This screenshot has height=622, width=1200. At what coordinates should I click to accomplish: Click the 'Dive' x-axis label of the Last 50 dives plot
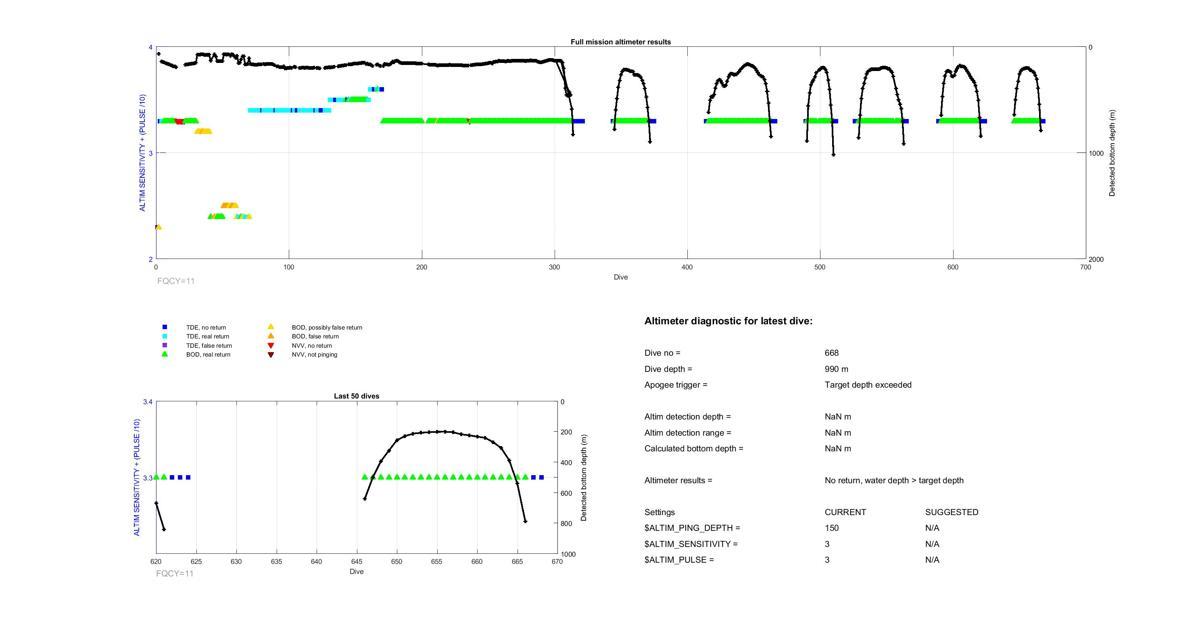356,572
